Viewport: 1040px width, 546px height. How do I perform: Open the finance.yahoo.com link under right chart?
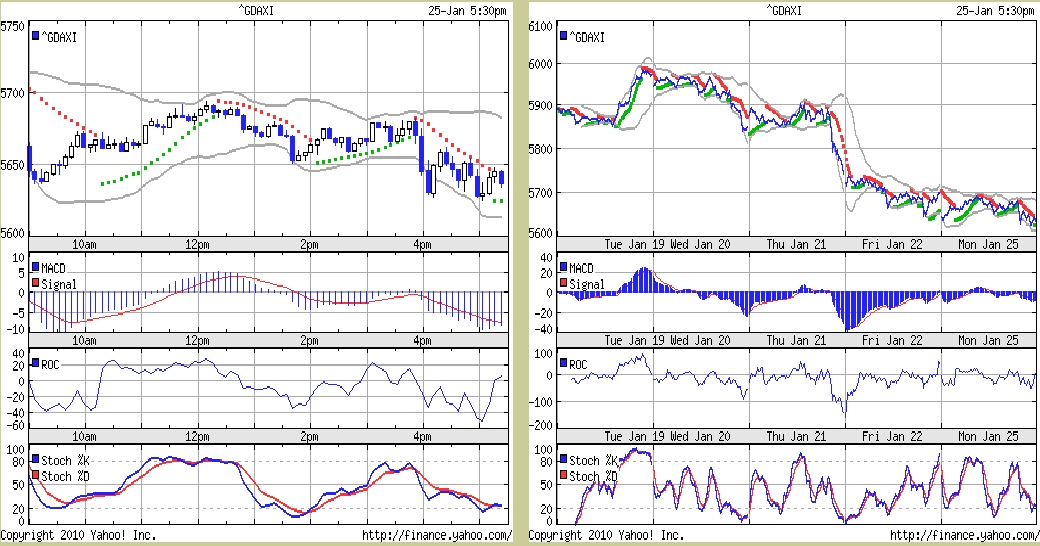pos(965,535)
